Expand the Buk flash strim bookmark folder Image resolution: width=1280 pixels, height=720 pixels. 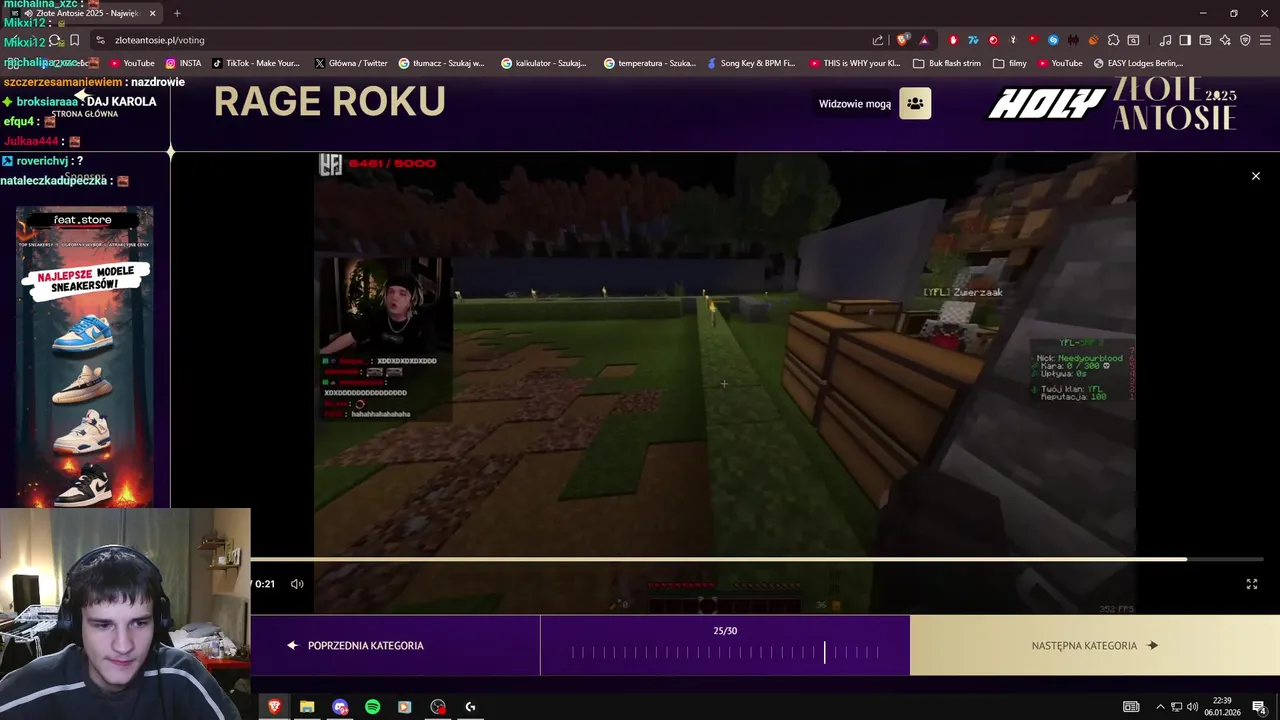click(x=947, y=63)
